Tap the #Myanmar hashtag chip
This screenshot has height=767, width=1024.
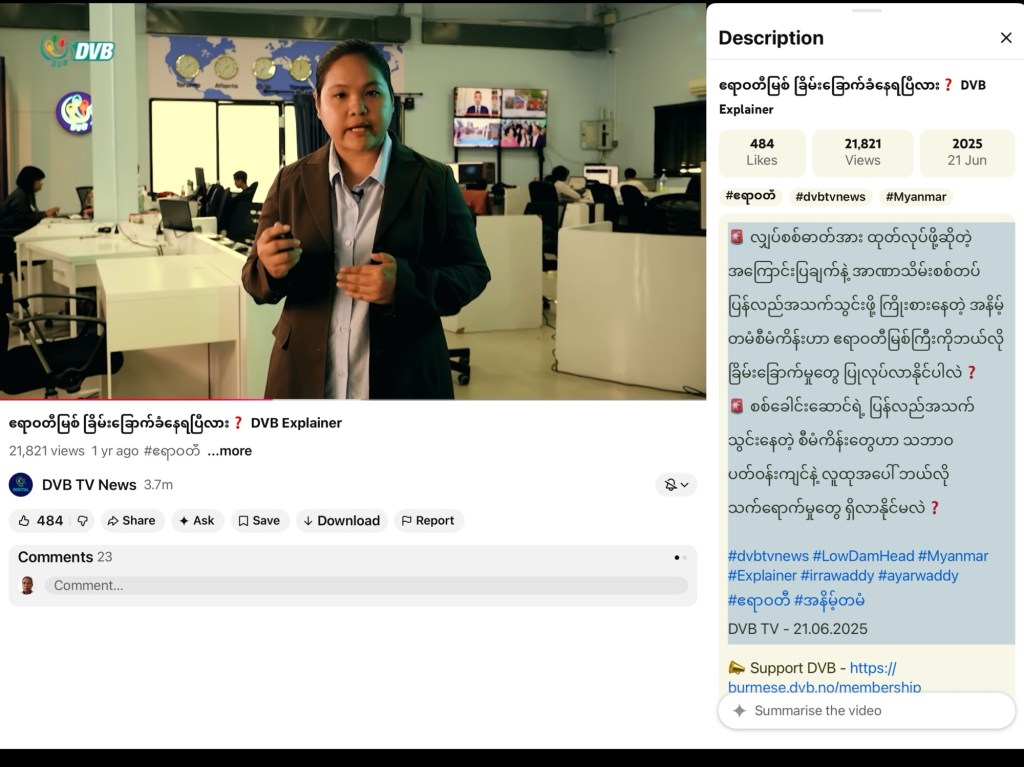pos(916,197)
